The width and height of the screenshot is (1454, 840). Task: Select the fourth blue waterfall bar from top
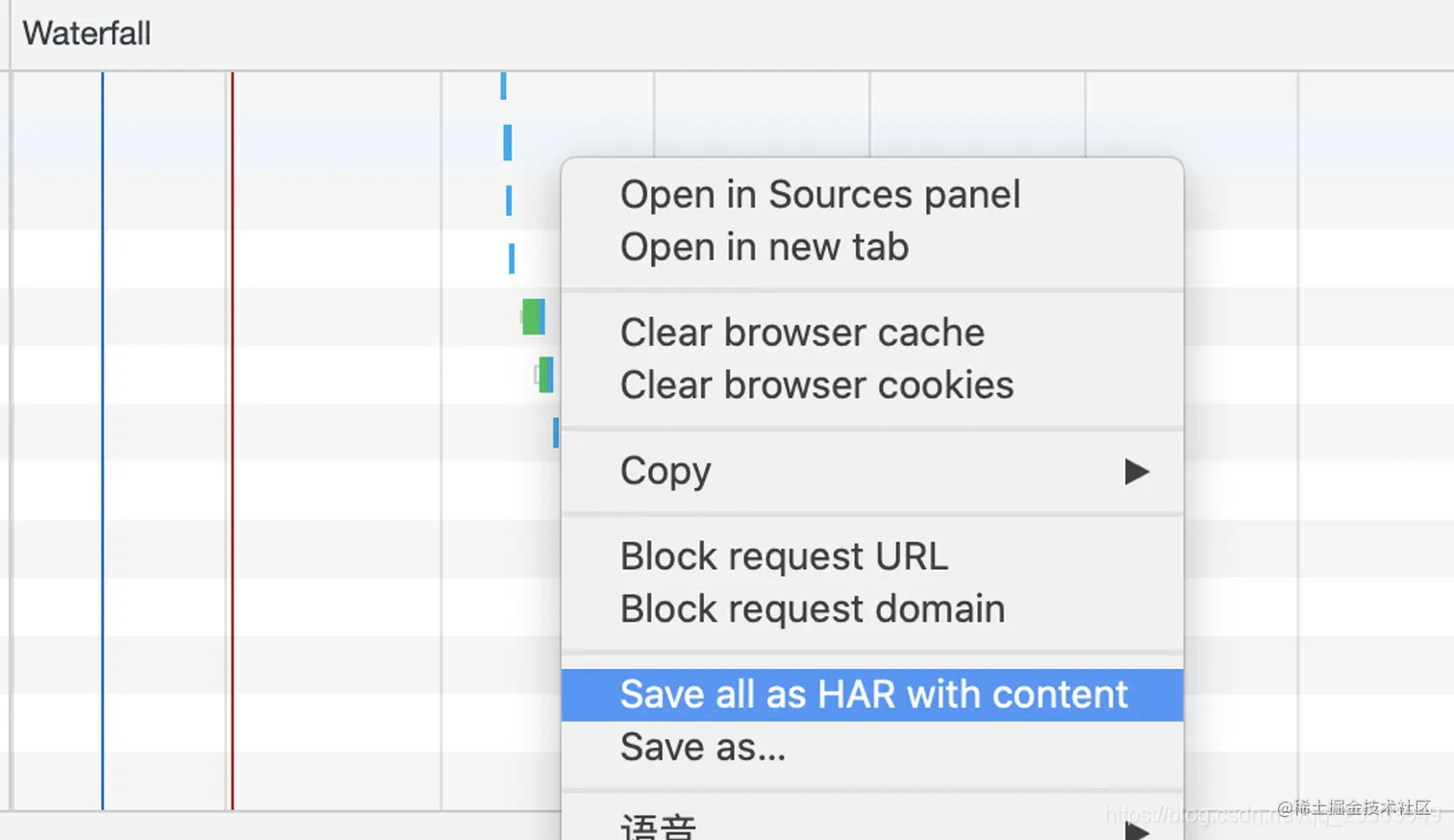pos(512,259)
